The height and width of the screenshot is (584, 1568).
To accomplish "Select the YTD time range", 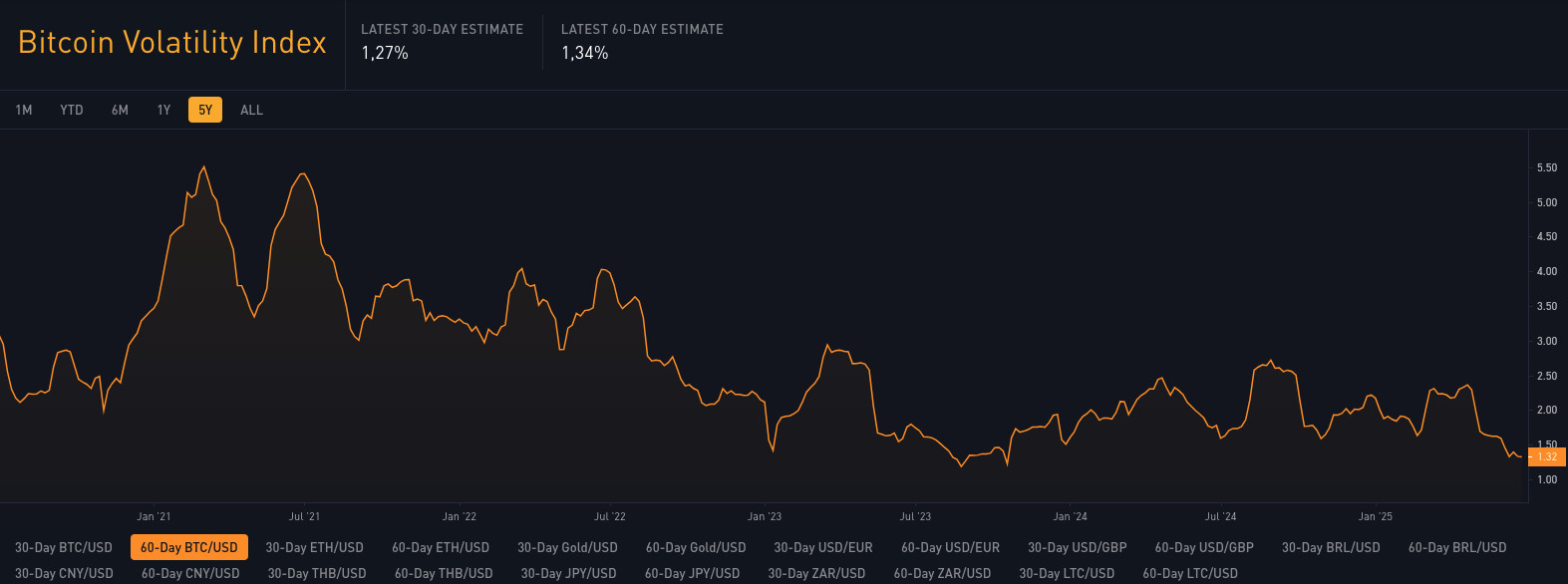I will [72, 110].
